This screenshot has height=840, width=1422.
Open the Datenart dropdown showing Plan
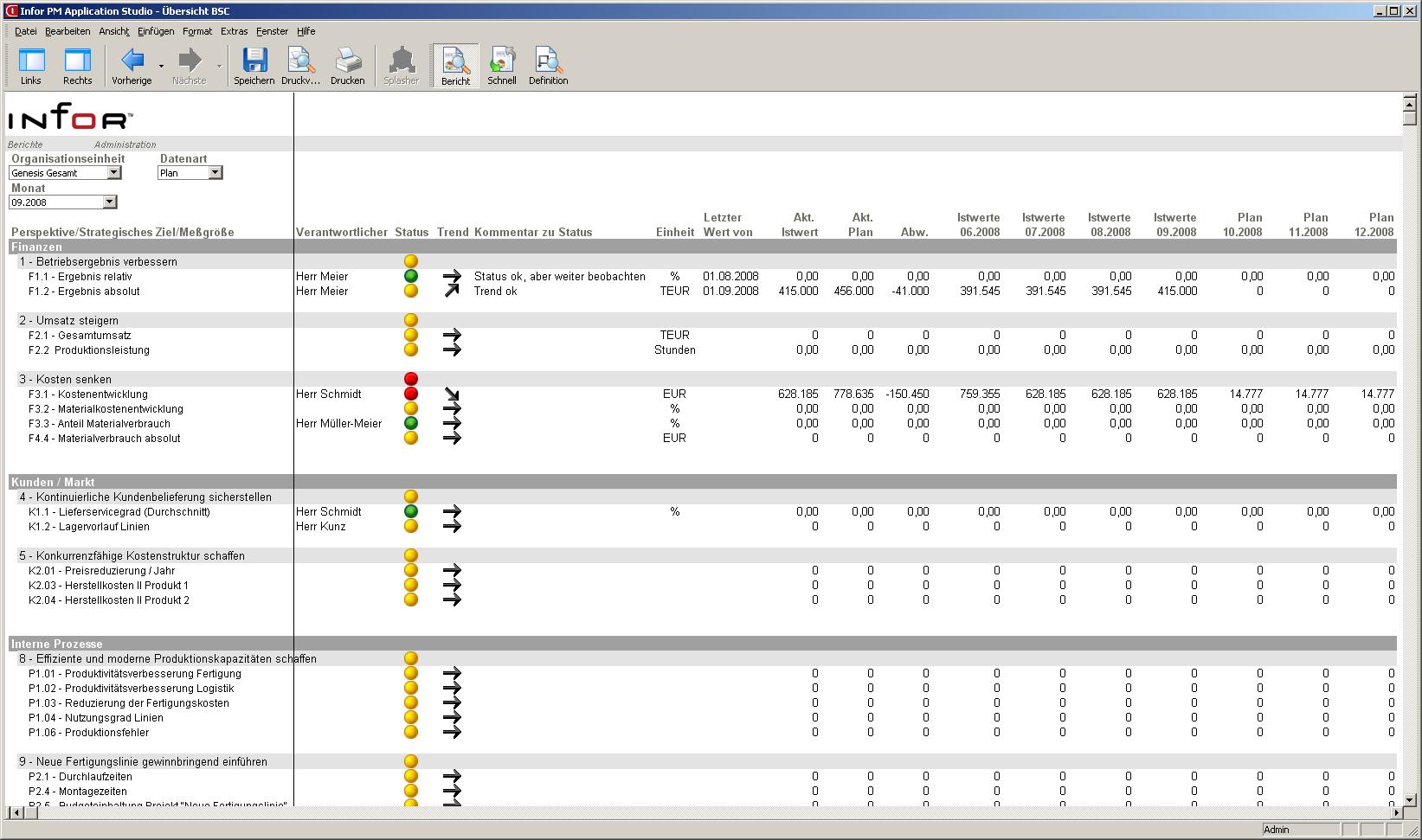click(216, 173)
